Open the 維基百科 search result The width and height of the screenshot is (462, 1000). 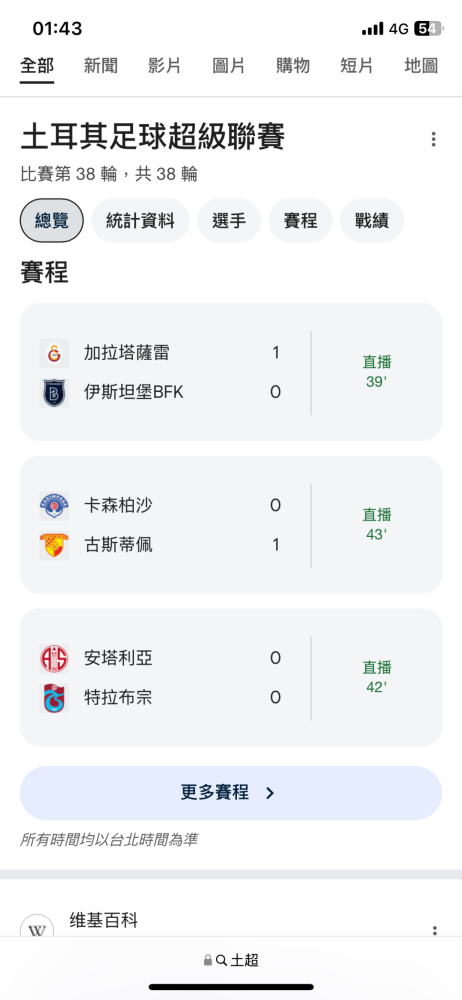click(x=103, y=920)
